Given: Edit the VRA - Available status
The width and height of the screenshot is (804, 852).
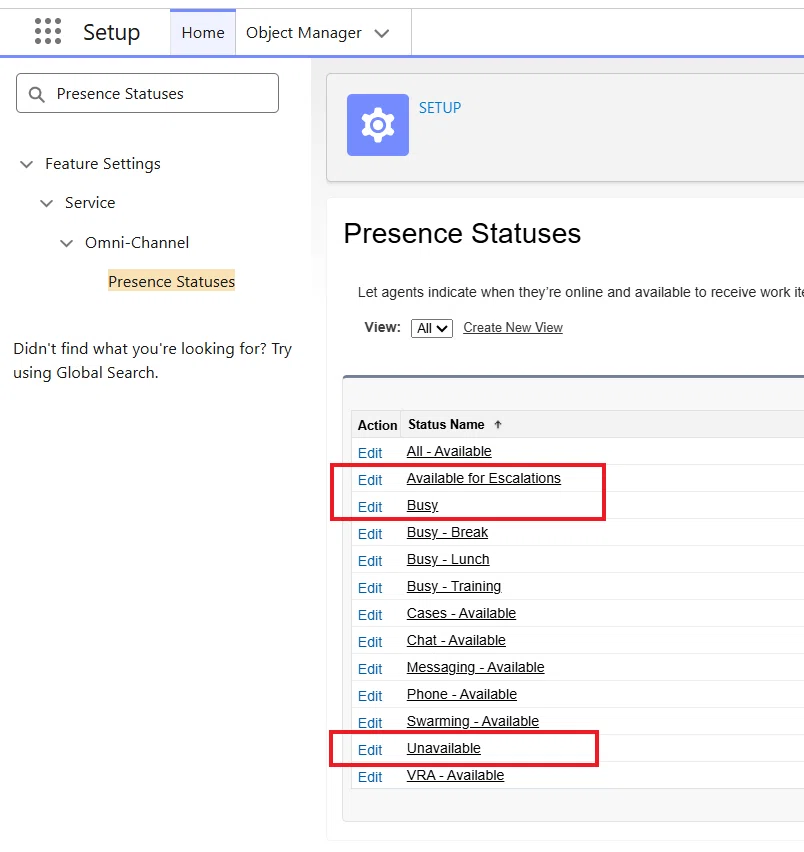Looking at the screenshot, I should (370, 778).
